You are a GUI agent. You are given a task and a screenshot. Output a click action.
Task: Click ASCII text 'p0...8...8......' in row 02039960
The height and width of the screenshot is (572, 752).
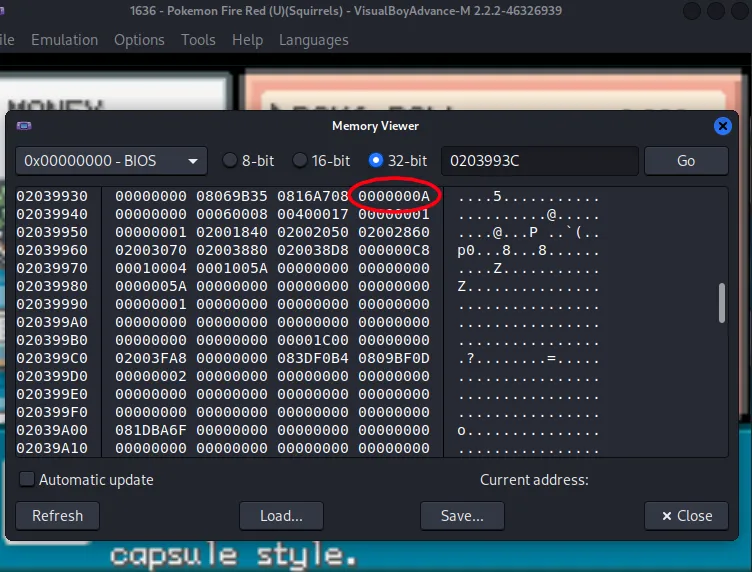point(528,250)
